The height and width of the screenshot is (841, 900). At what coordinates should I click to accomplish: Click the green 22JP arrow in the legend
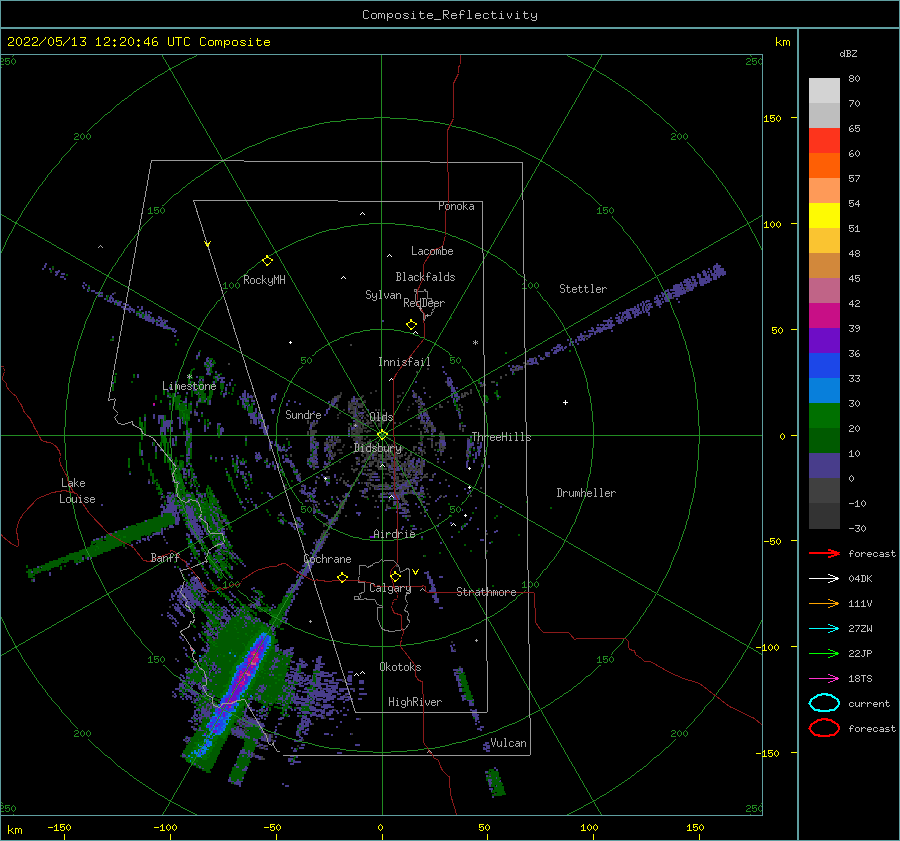[824, 653]
